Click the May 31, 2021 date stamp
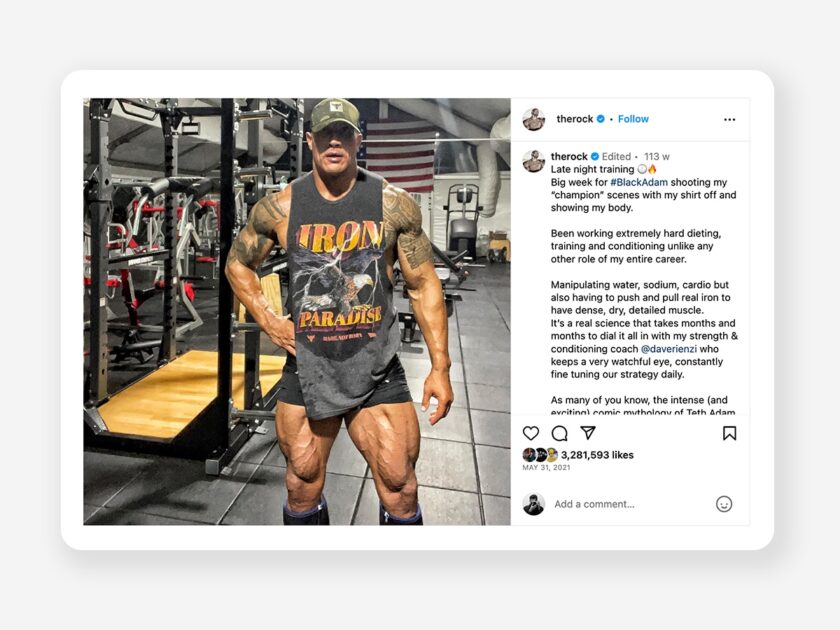The image size is (840, 630). [546, 468]
